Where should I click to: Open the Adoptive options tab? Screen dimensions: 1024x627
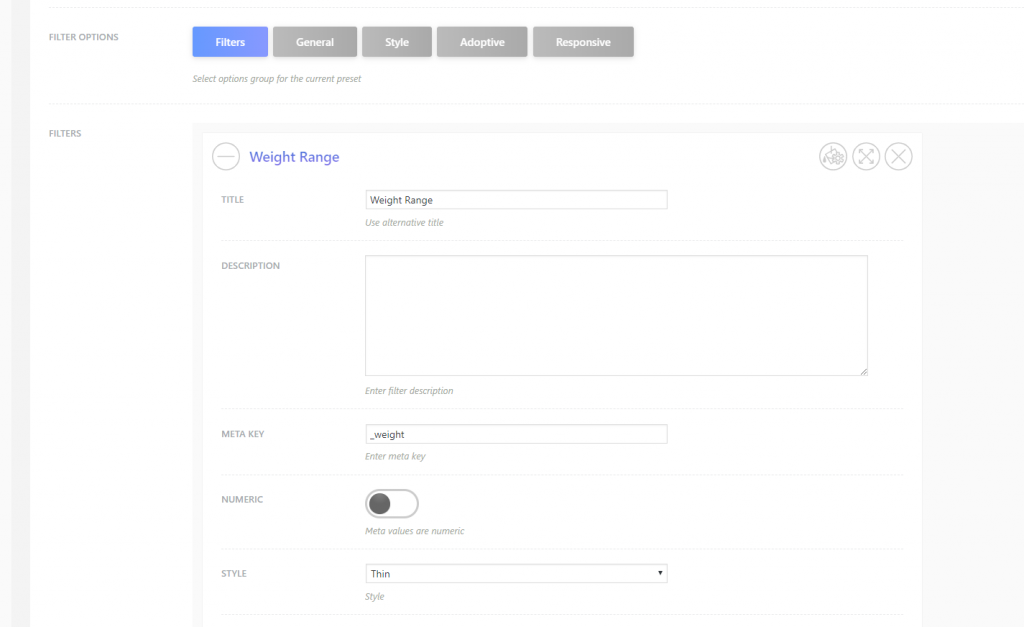pyautogui.click(x=482, y=42)
